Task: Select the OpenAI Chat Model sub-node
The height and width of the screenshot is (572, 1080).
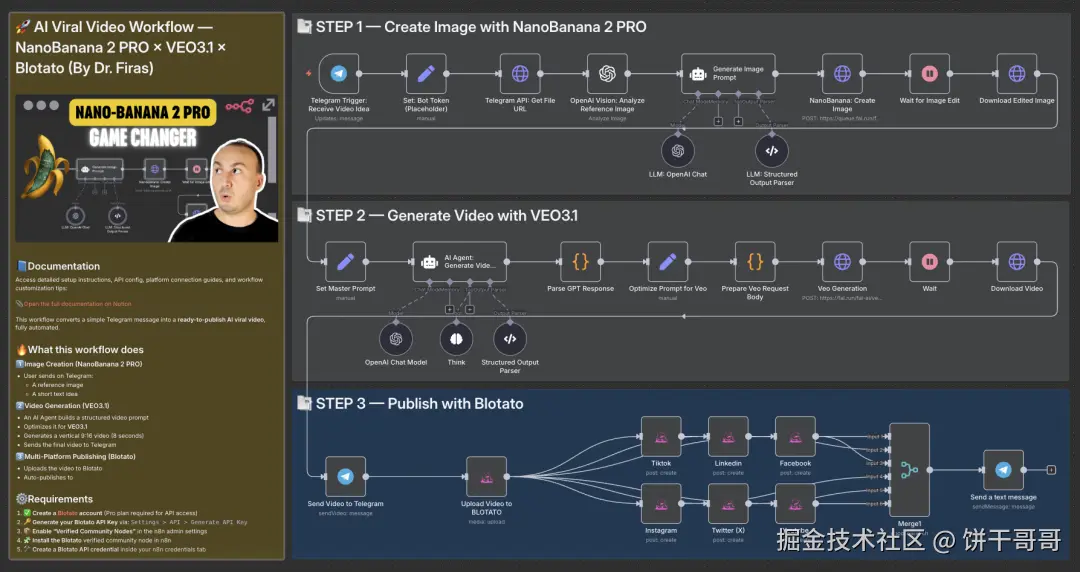Action: (x=396, y=339)
